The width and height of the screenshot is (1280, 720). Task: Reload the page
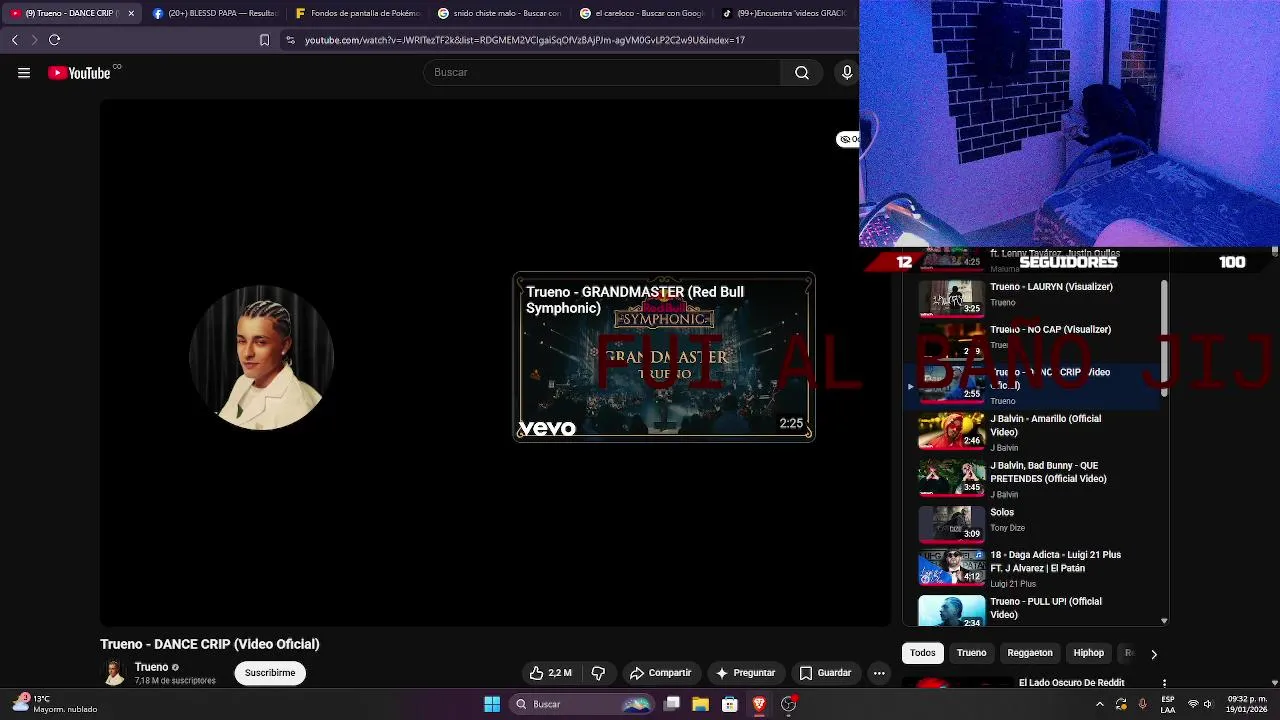(x=55, y=40)
